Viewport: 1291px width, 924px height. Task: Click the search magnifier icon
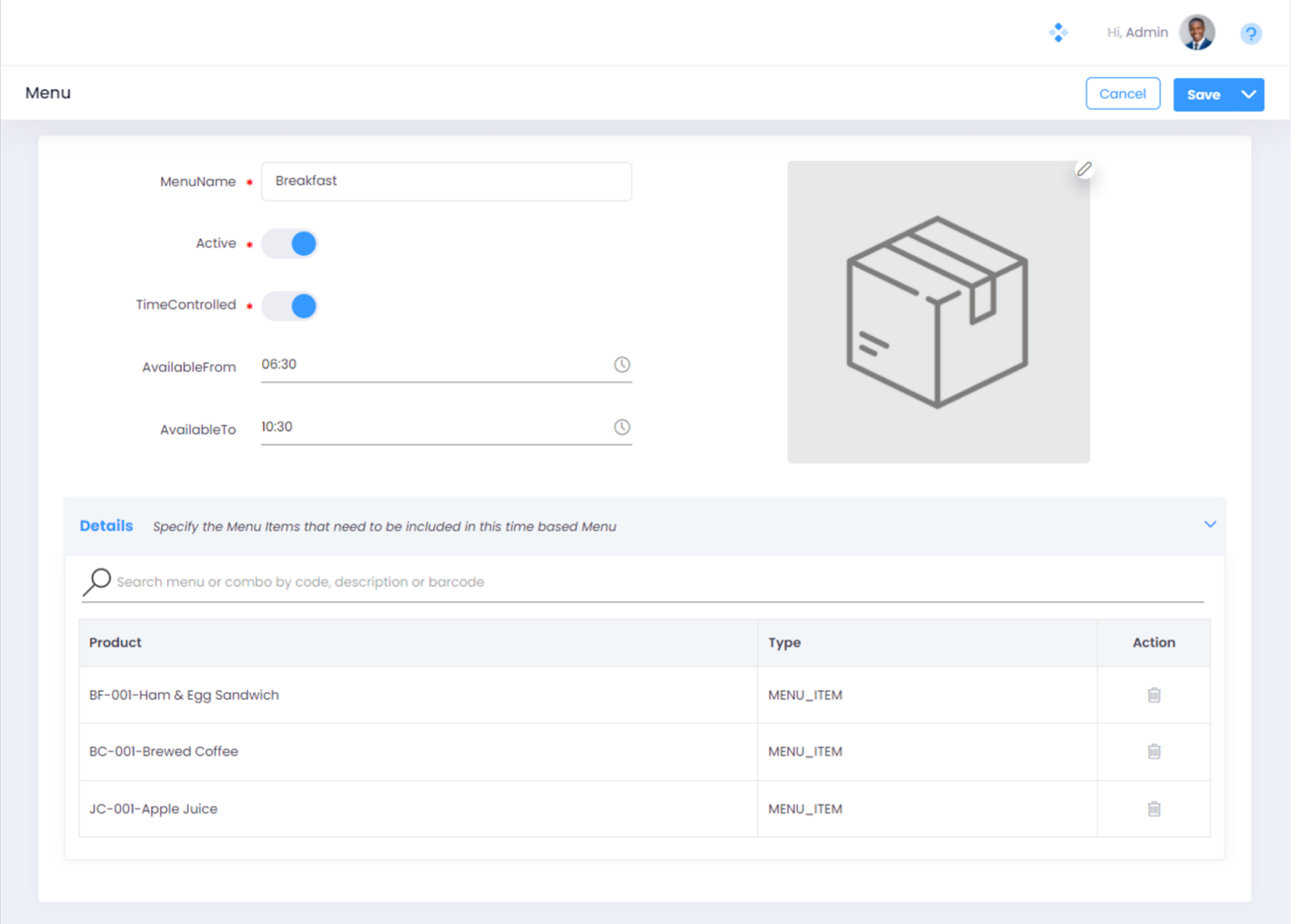click(97, 581)
